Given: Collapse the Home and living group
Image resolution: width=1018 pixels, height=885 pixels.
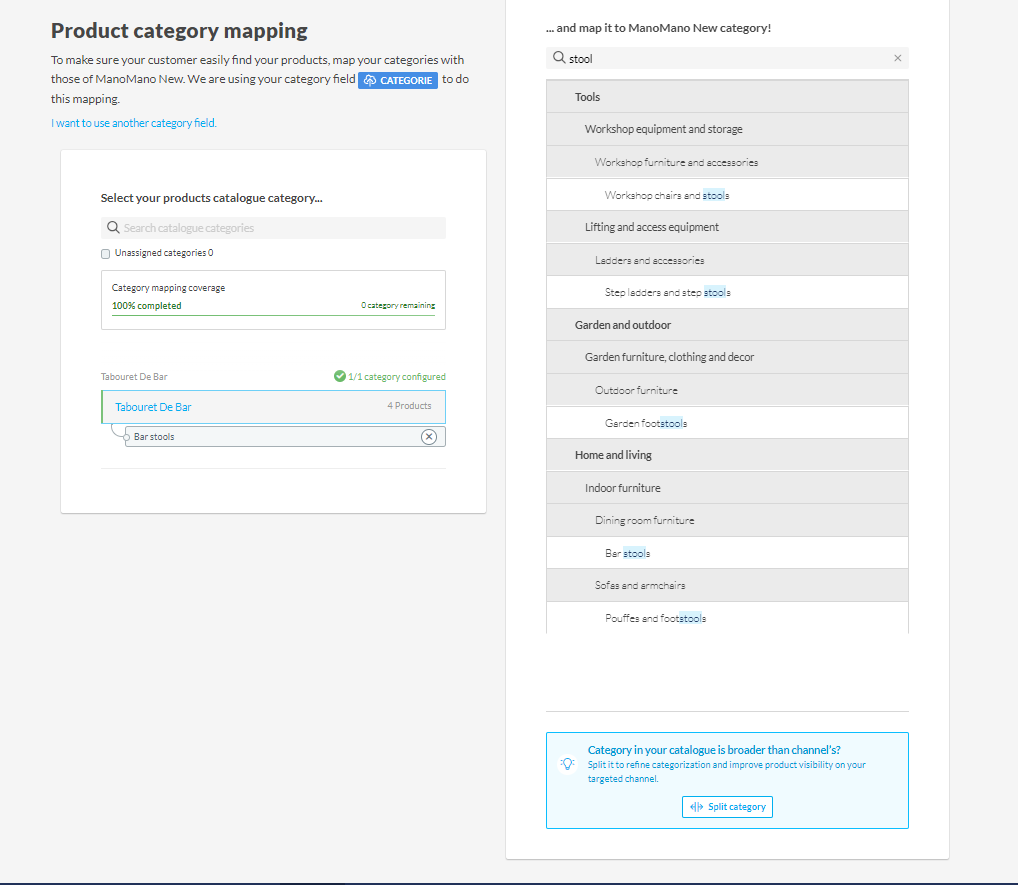Looking at the screenshot, I should point(613,455).
